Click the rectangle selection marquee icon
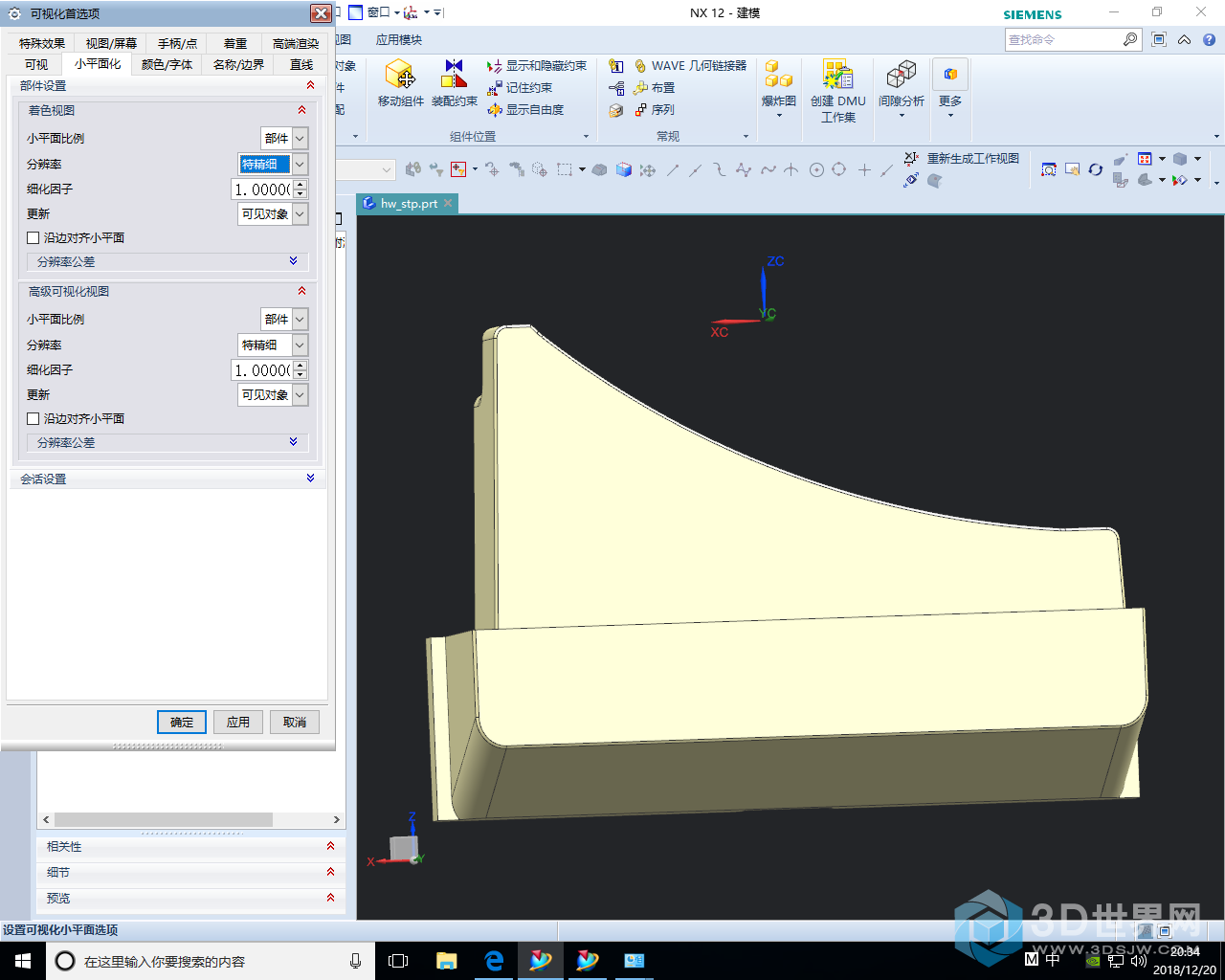1225x980 pixels. 565,169
